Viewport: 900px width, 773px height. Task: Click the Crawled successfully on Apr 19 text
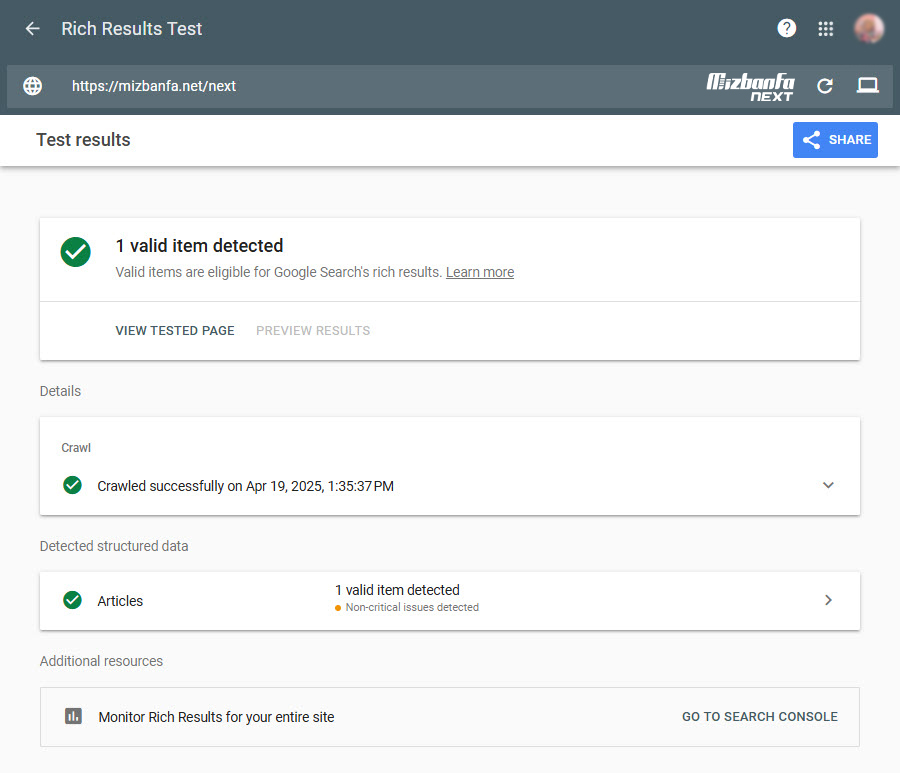[245, 486]
